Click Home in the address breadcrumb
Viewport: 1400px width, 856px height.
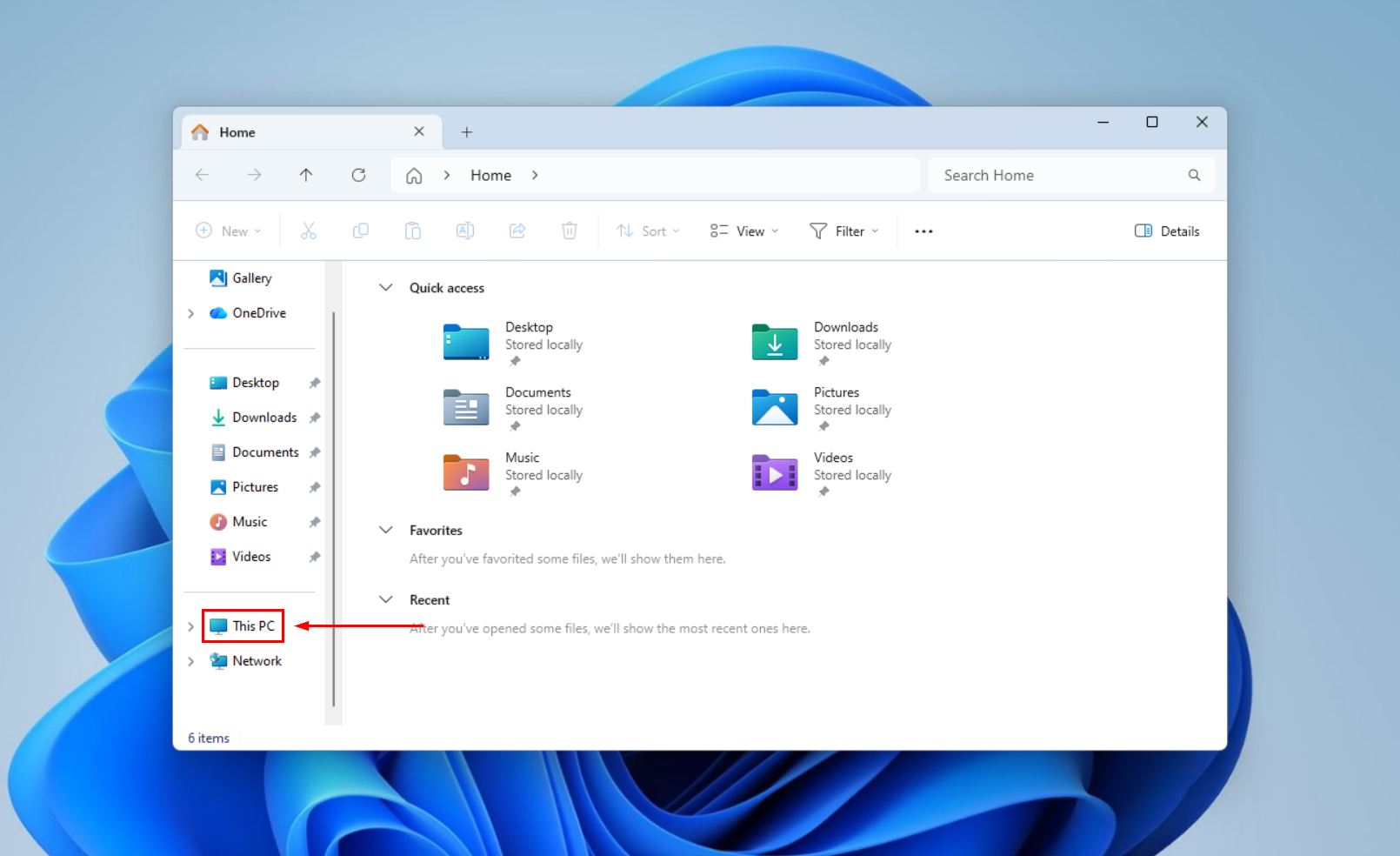click(491, 175)
